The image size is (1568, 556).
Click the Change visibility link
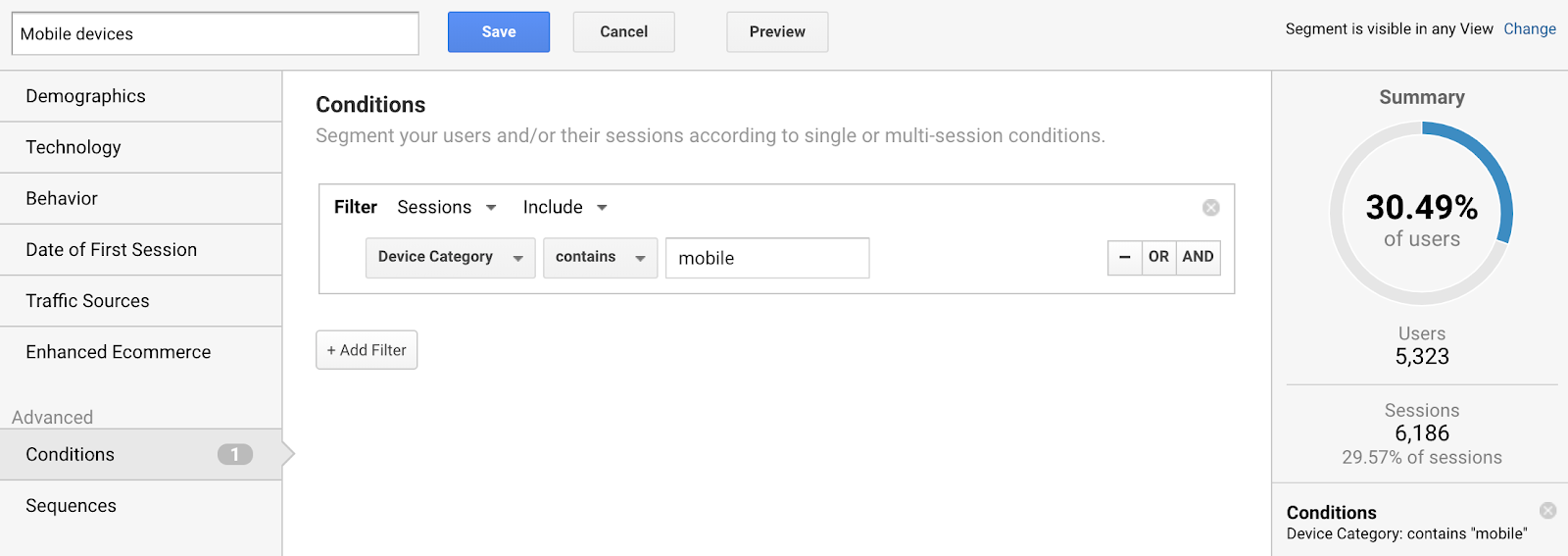[x=1529, y=29]
